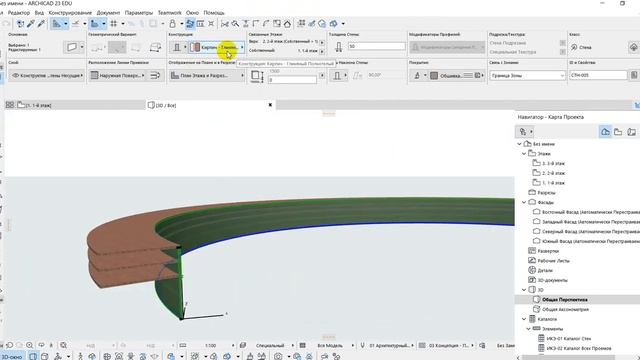
Task: Collapse the Без имени project tree node
Action: point(519,144)
